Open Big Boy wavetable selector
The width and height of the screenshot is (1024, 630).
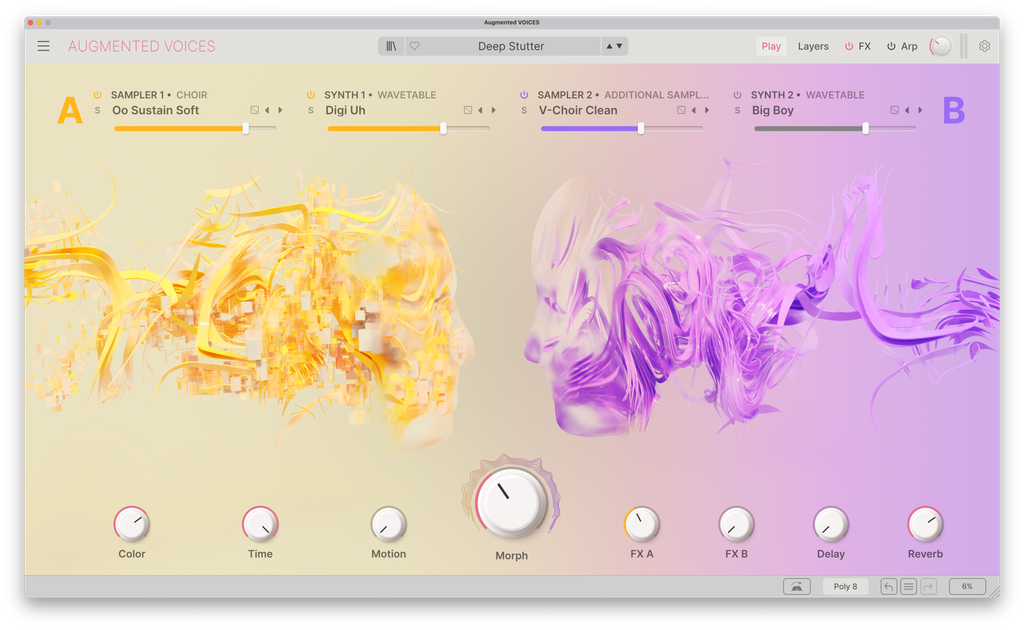[x=773, y=110]
